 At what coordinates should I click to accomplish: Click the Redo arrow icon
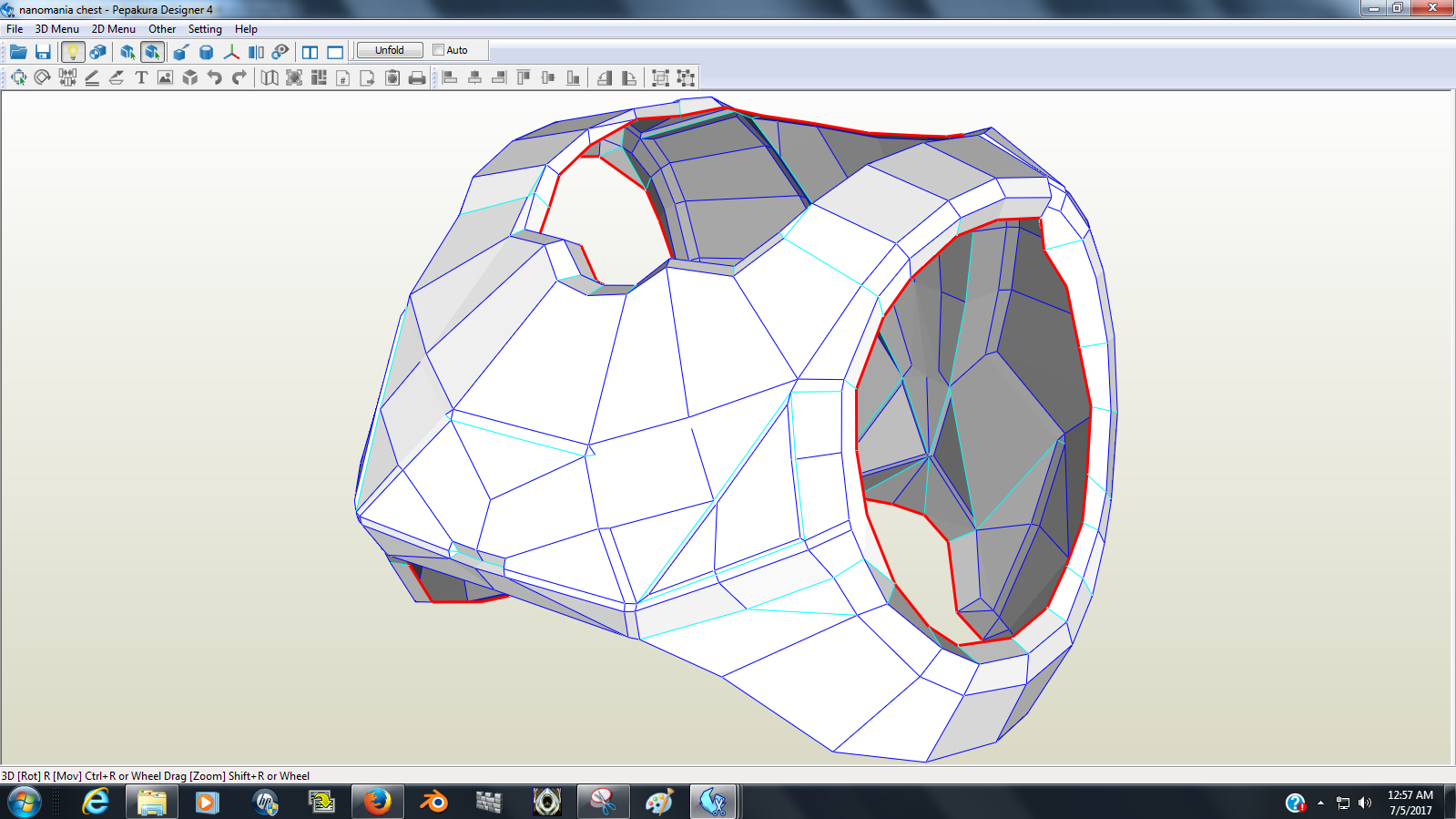click(239, 77)
